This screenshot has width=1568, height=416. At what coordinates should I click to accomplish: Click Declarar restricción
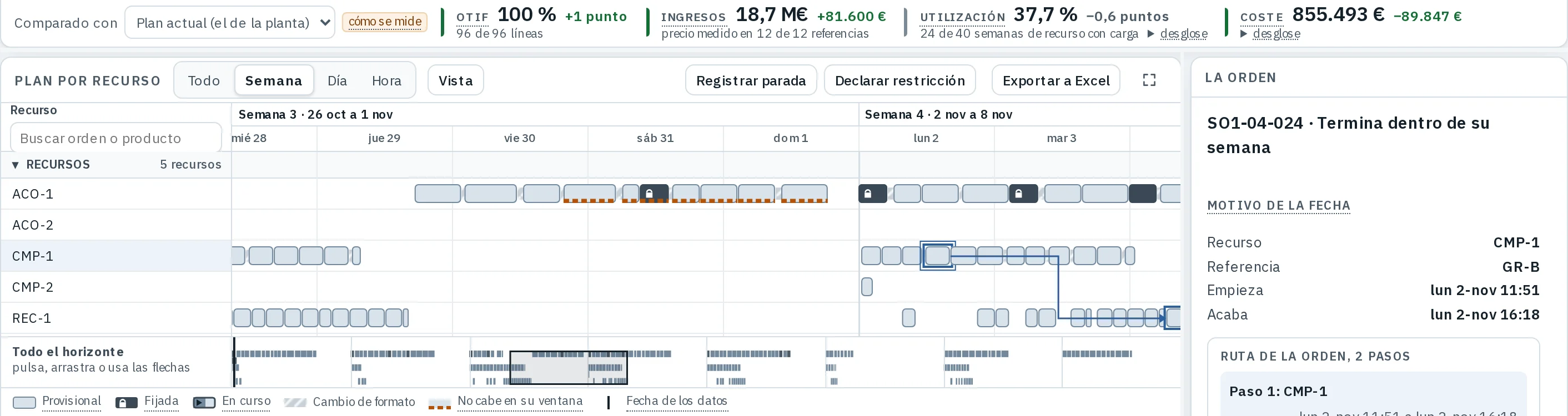pyautogui.click(x=899, y=80)
